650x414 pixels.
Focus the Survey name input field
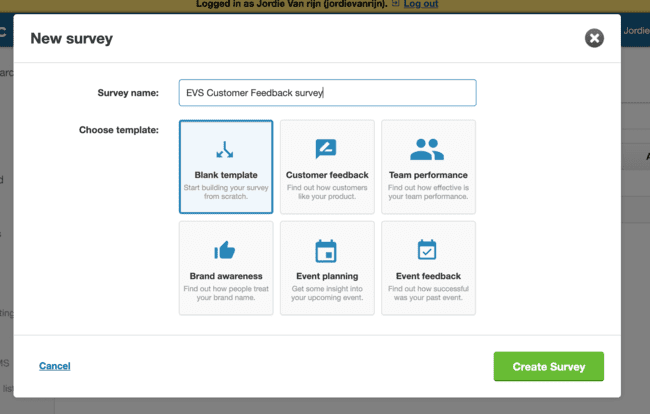(x=327, y=93)
